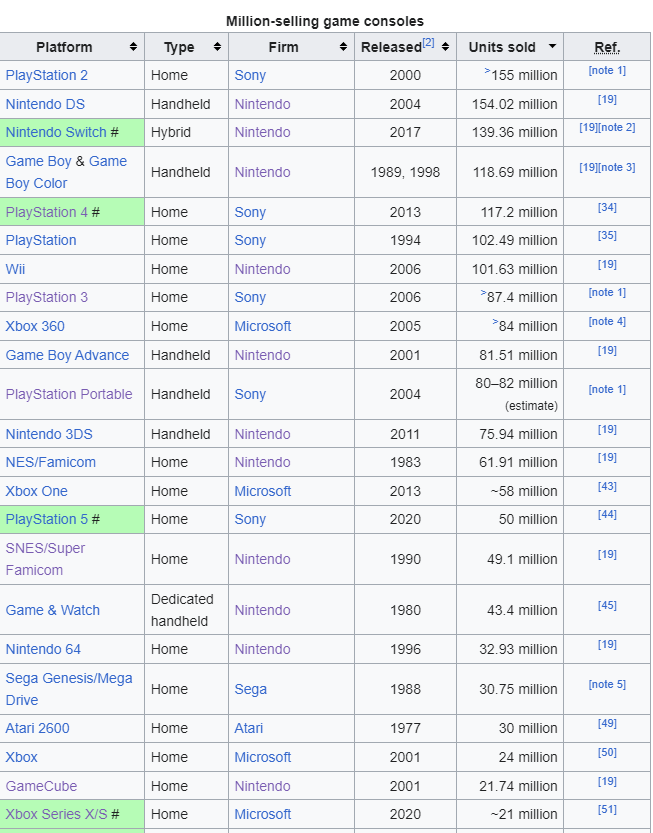The image size is (653, 833).
Task: Open Nintendo 3DS article link
Action: [49, 434]
